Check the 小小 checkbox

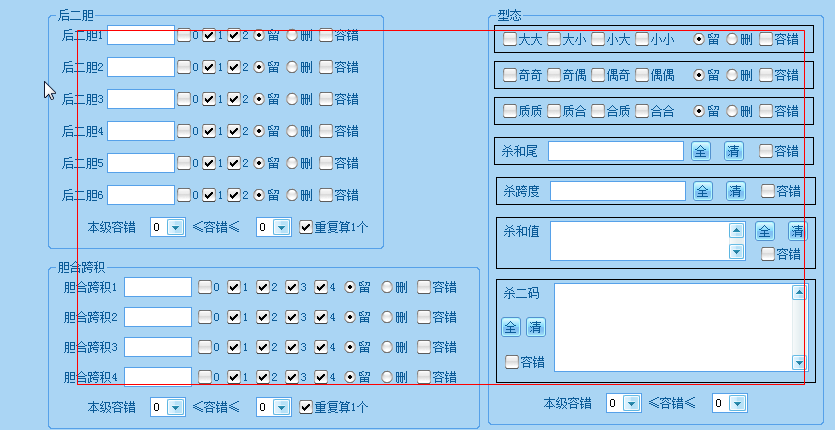(642, 39)
